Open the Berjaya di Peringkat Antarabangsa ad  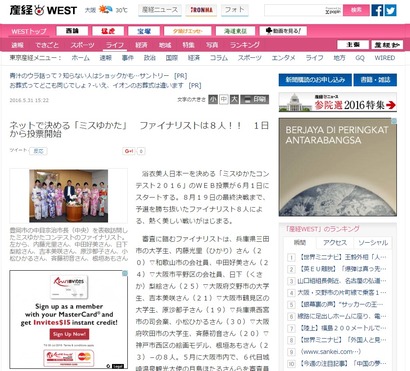coord(338,167)
